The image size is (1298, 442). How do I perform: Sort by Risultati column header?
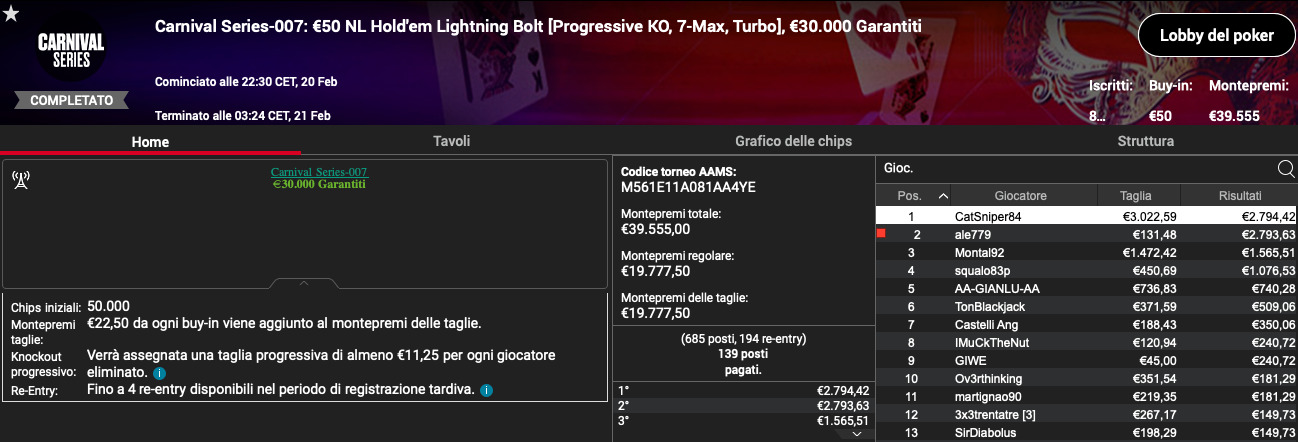[1239, 196]
